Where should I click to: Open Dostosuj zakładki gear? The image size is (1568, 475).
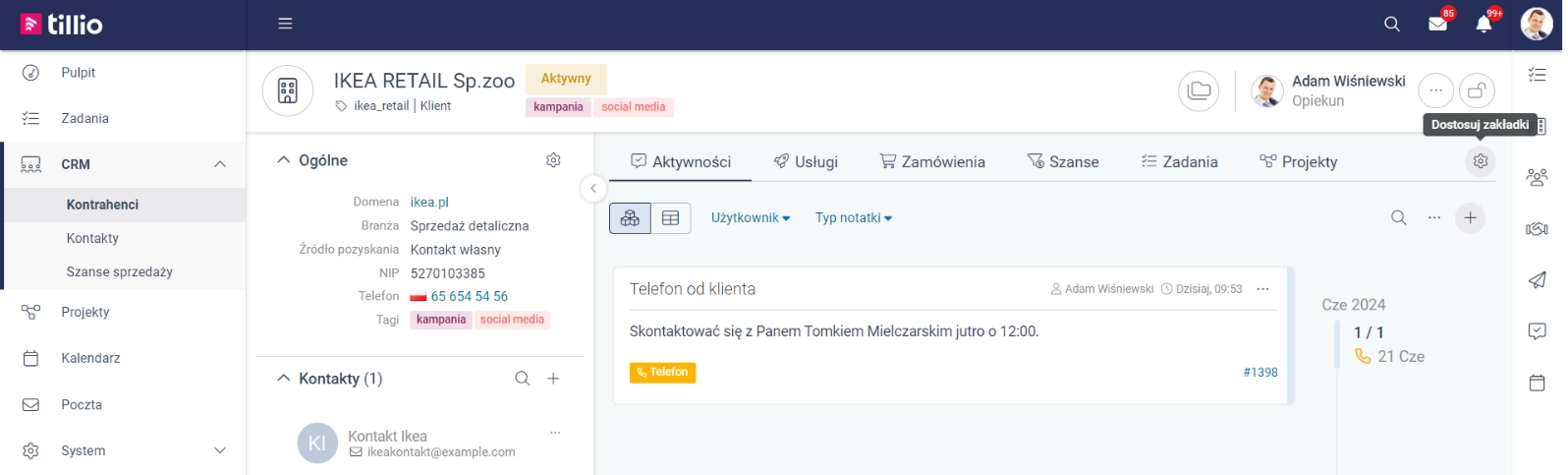1481,161
